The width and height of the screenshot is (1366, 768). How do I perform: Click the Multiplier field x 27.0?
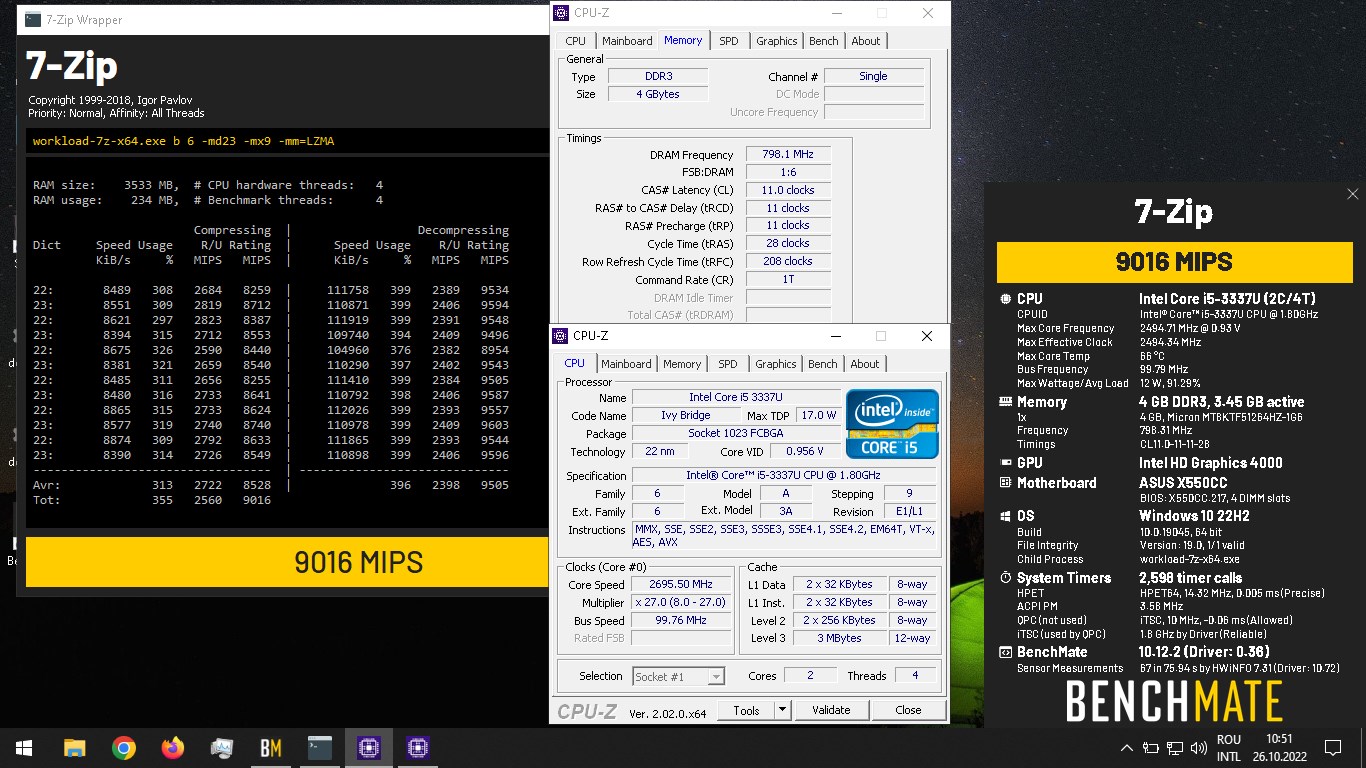pos(682,602)
